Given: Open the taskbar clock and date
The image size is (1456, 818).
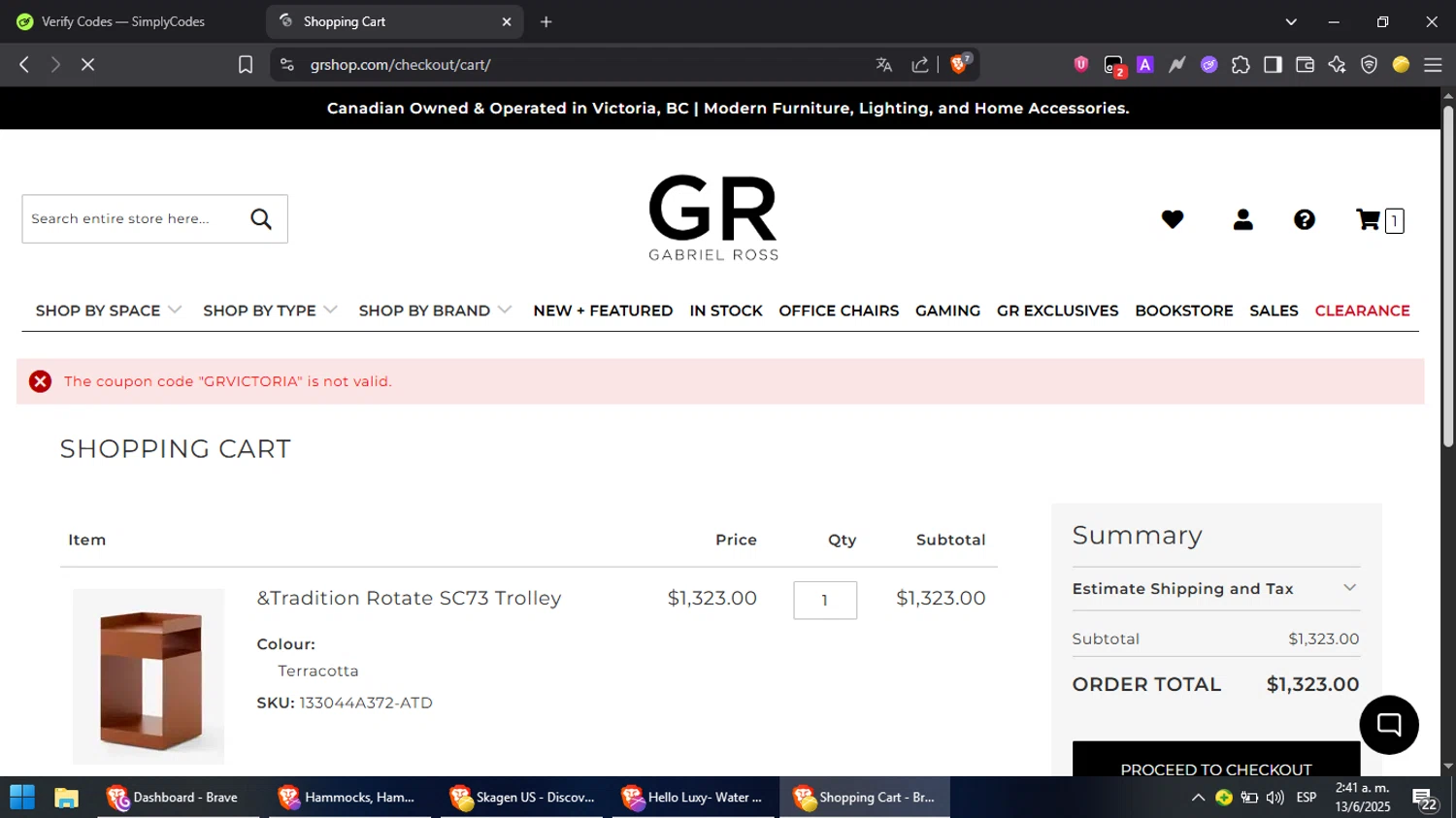Looking at the screenshot, I should click(1362, 798).
